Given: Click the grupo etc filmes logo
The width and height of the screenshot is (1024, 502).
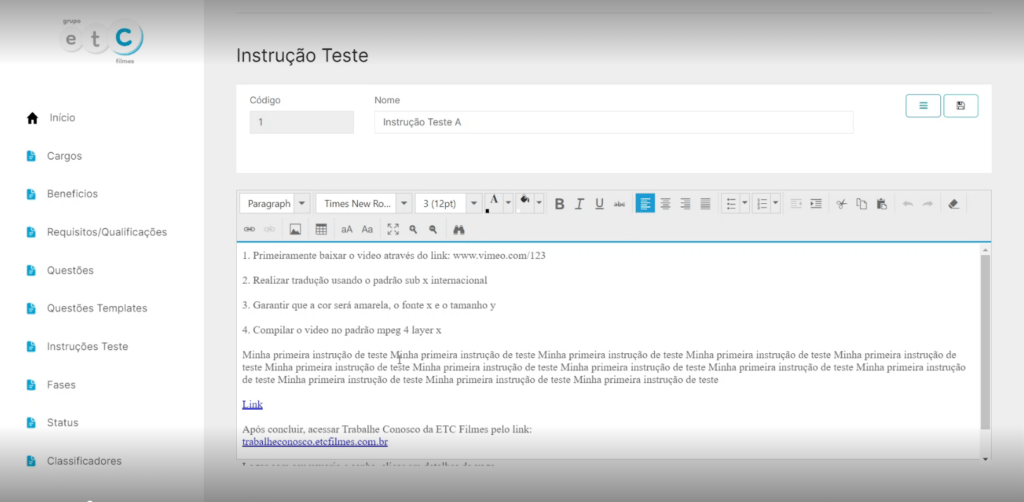Looking at the screenshot, I should pos(102,40).
